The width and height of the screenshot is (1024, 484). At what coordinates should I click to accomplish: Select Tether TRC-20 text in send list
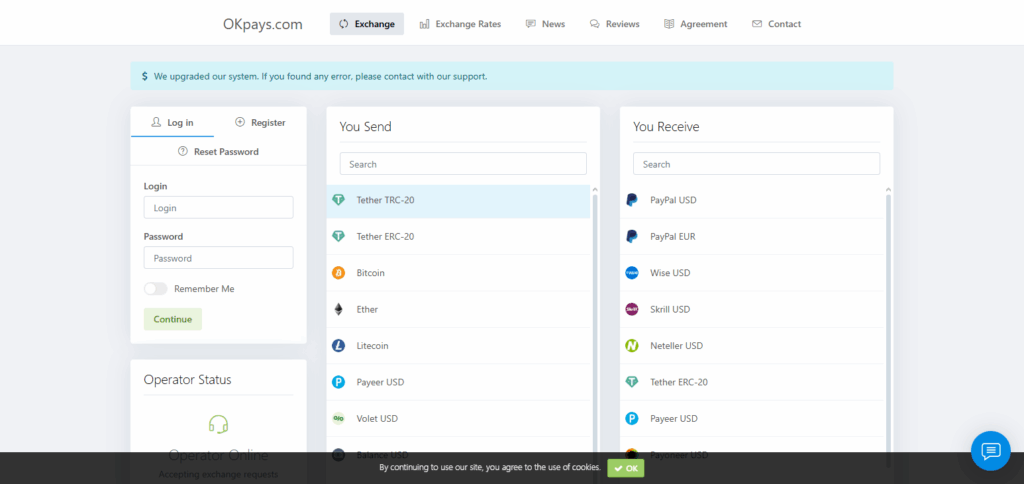pyautogui.click(x=385, y=200)
